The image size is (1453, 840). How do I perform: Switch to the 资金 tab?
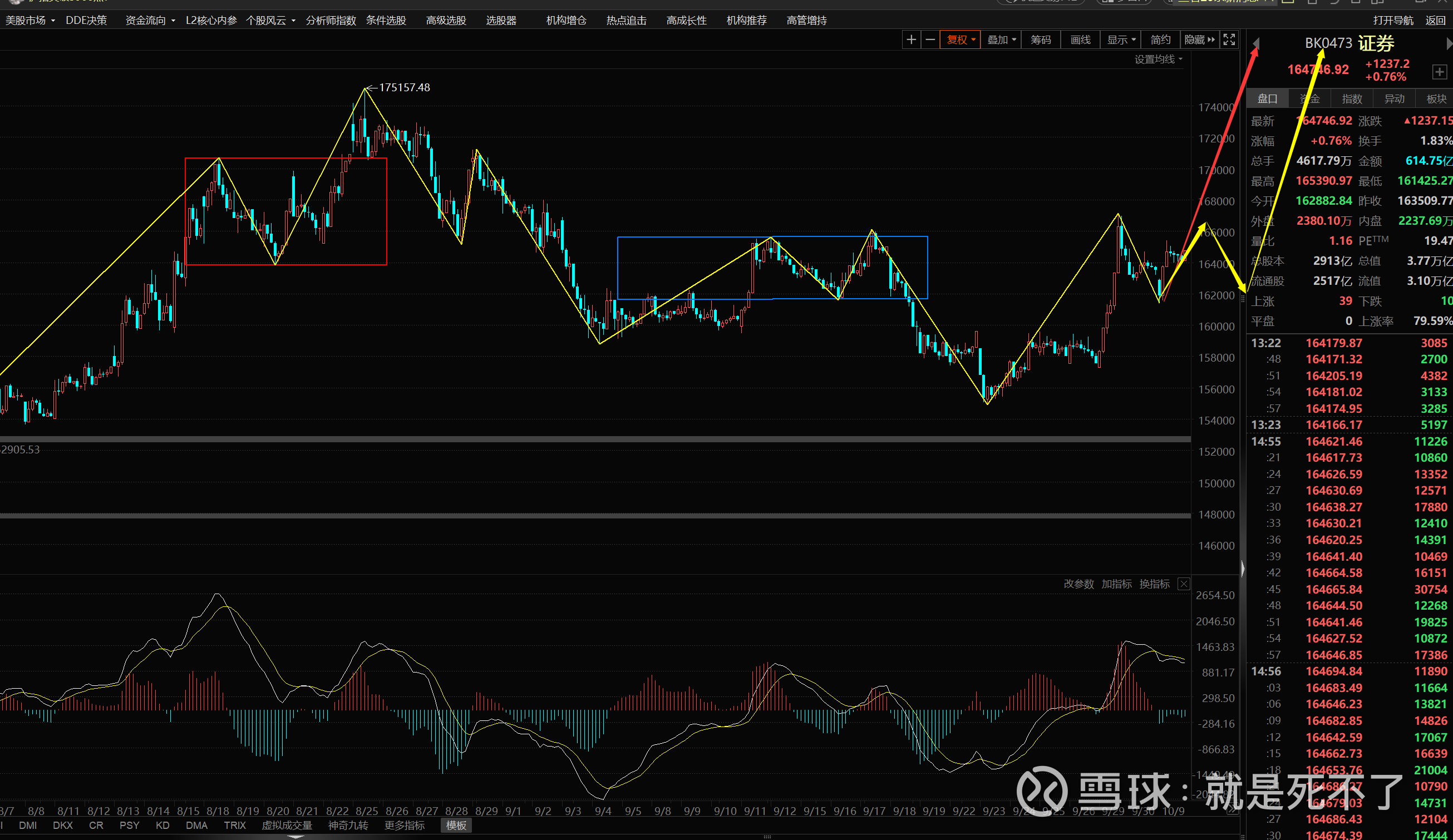point(1309,98)
